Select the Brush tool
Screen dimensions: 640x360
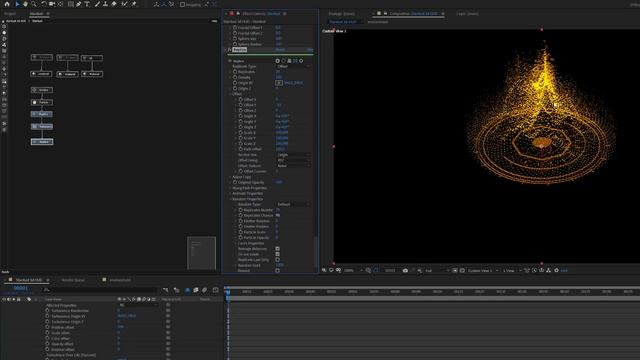point(97,4)
